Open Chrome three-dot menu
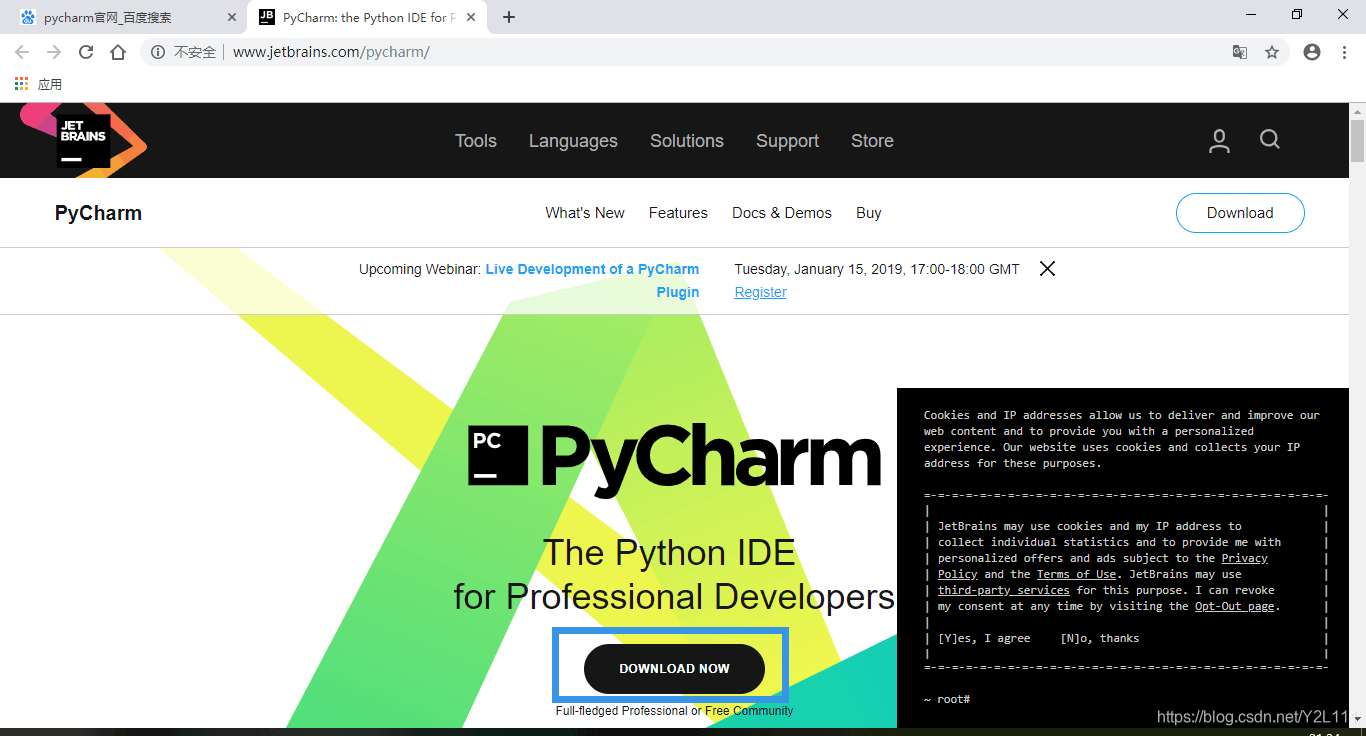Image resolution: width=1366 pixels, height=736 pixels. (x=1344, y=52)
